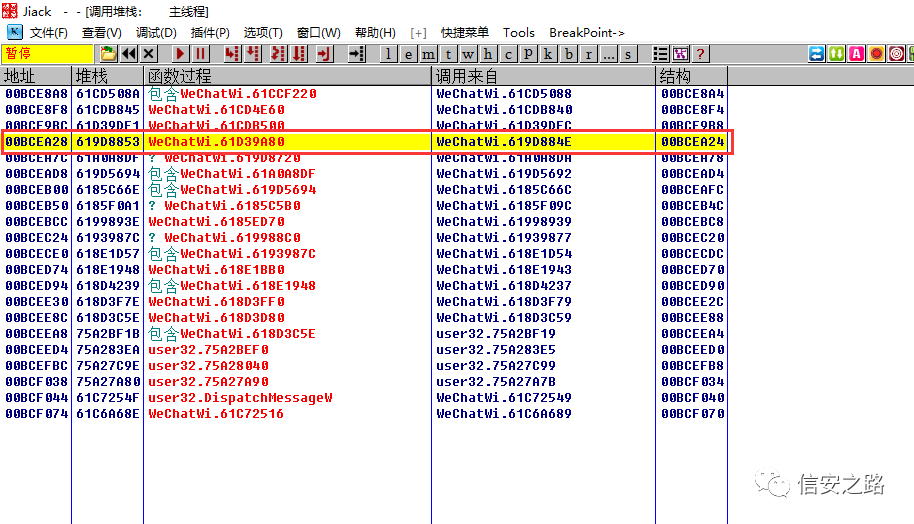This screenshot has height=524, width=914.
Task: Open the appearance options icon
Action: coord(680,54)
